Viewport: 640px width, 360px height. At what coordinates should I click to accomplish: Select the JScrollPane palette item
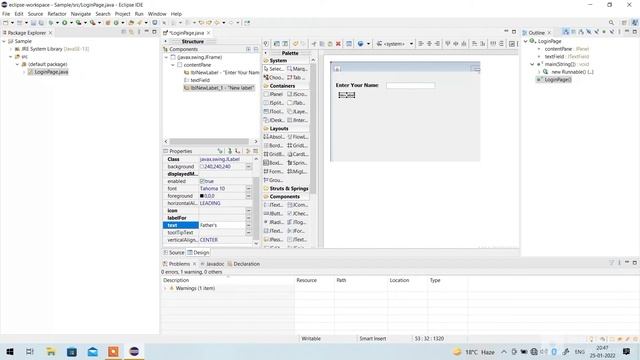[298, 94]
